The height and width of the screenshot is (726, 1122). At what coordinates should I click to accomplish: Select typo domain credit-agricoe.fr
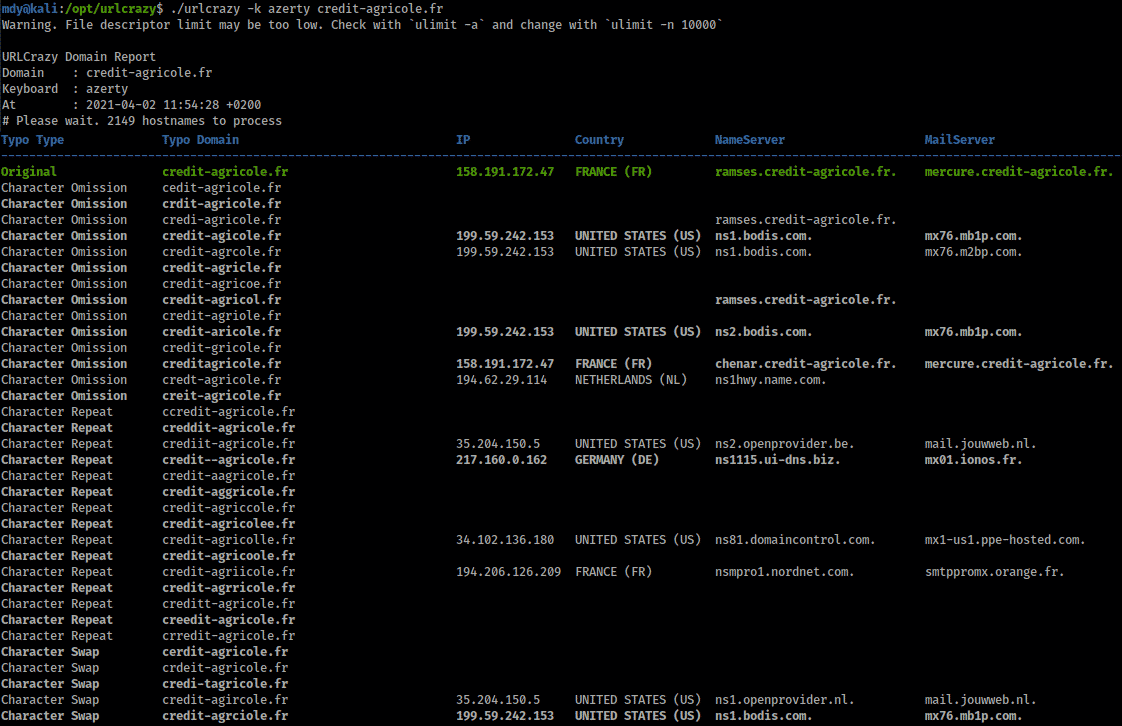222,284
